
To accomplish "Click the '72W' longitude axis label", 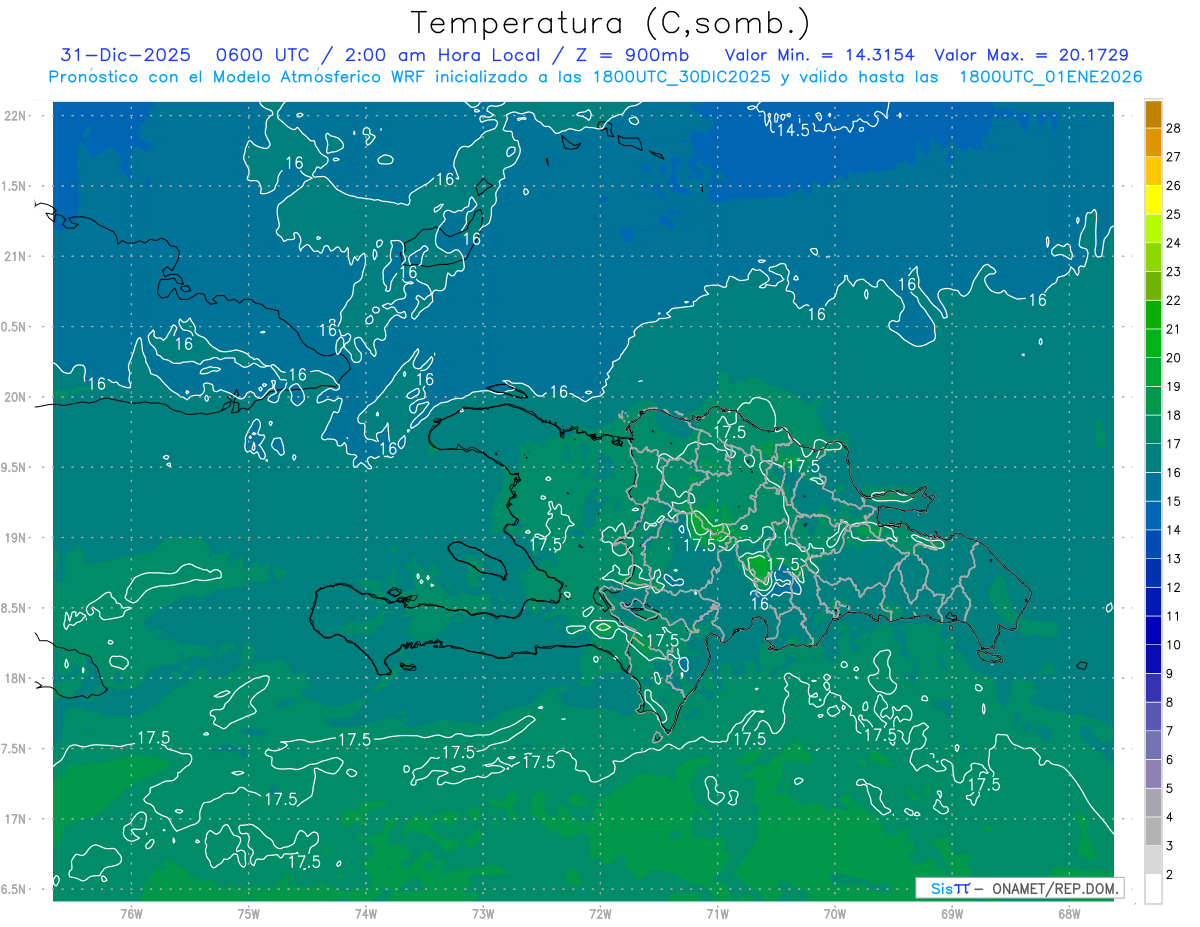I will point(600,914).
